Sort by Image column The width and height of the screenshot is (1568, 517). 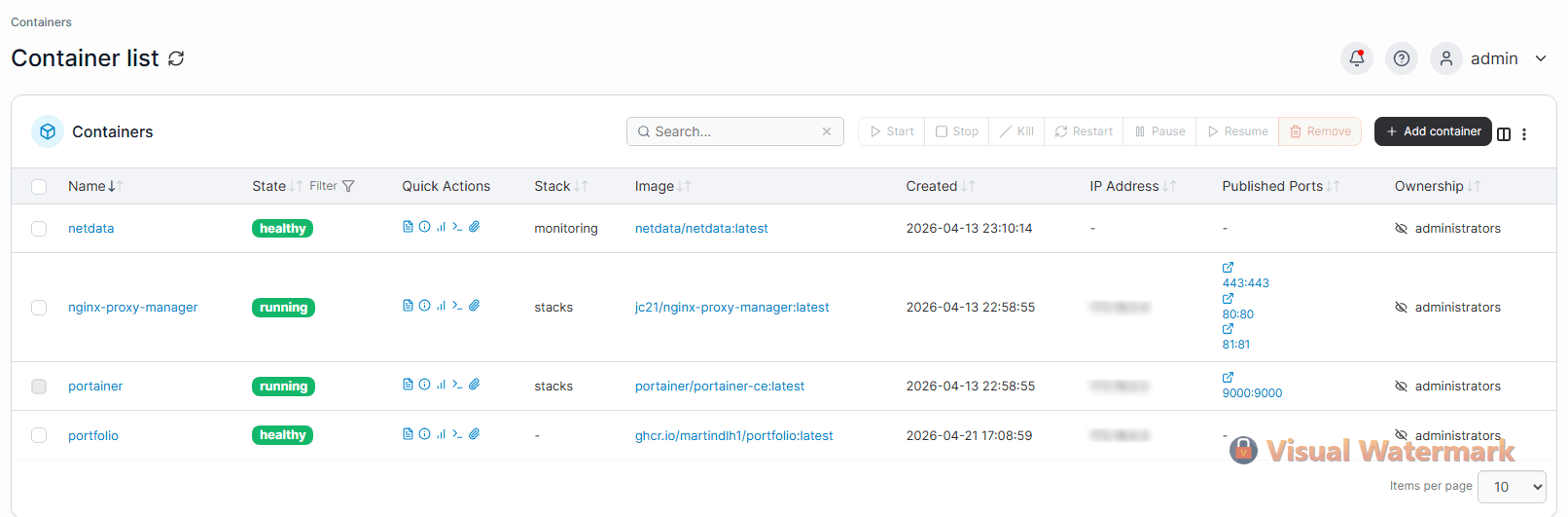[x=662, y=186]
